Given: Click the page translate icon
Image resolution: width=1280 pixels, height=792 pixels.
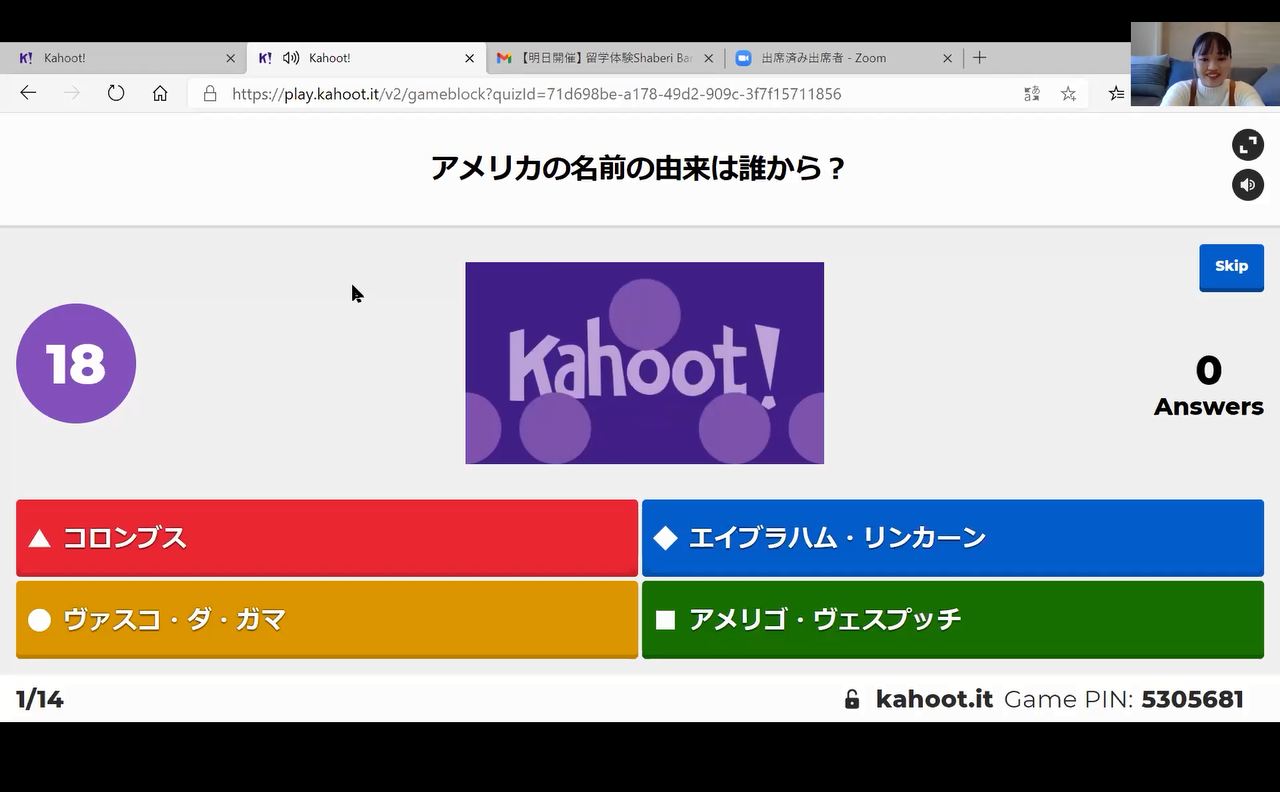Looking at the screenshot, I should [x=1032, y=93].
